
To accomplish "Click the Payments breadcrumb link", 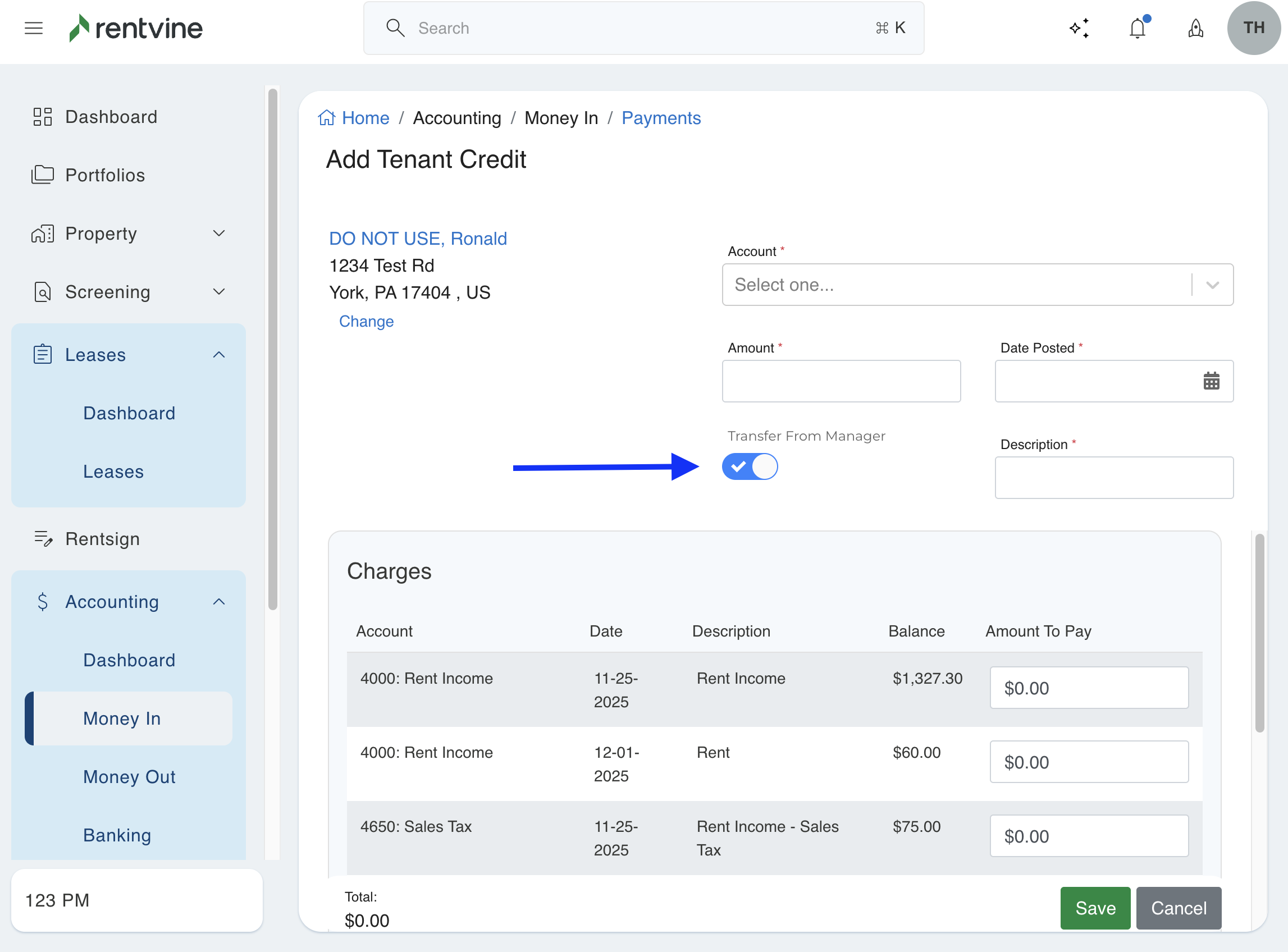I will coord(661,117).
